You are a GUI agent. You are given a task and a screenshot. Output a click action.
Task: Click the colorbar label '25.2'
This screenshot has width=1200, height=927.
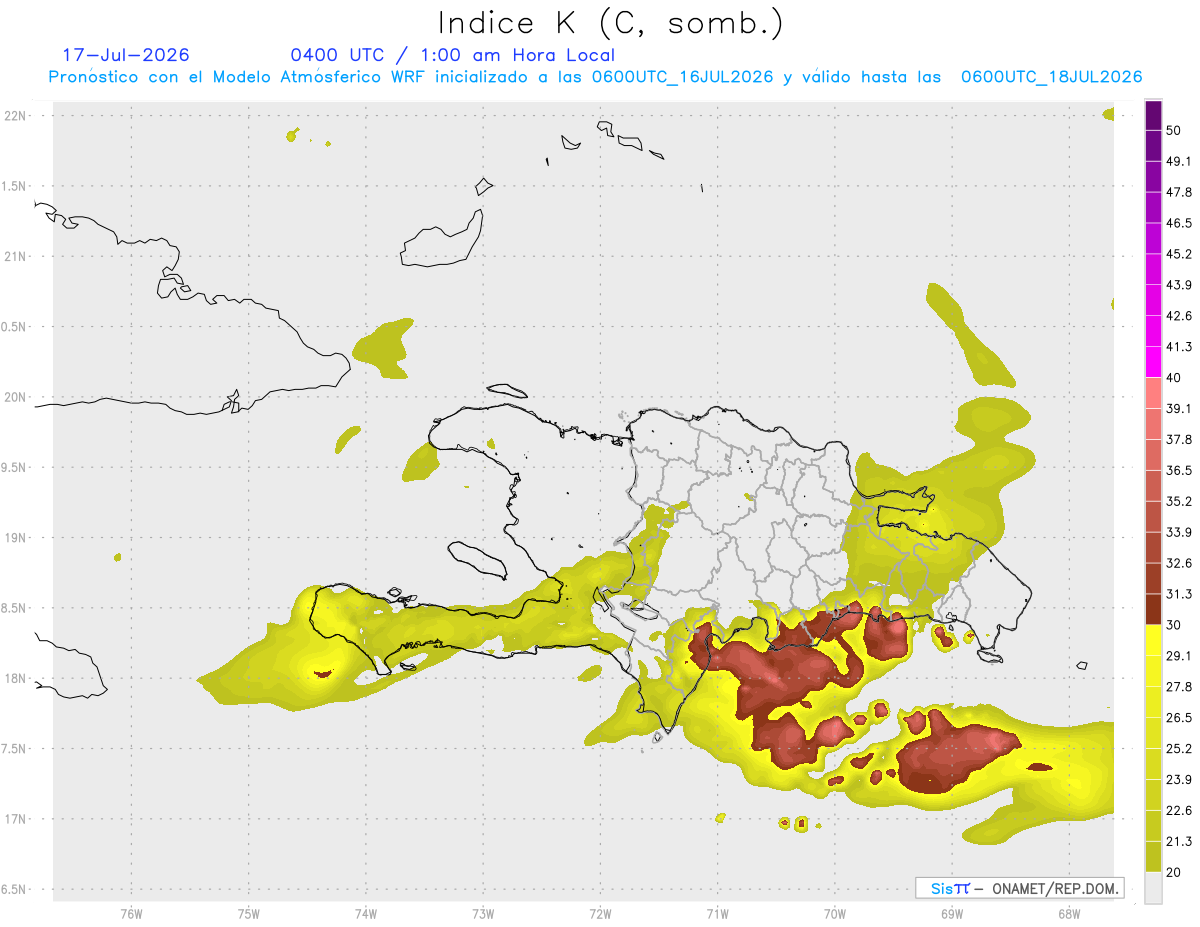[x=1179, y=749]
